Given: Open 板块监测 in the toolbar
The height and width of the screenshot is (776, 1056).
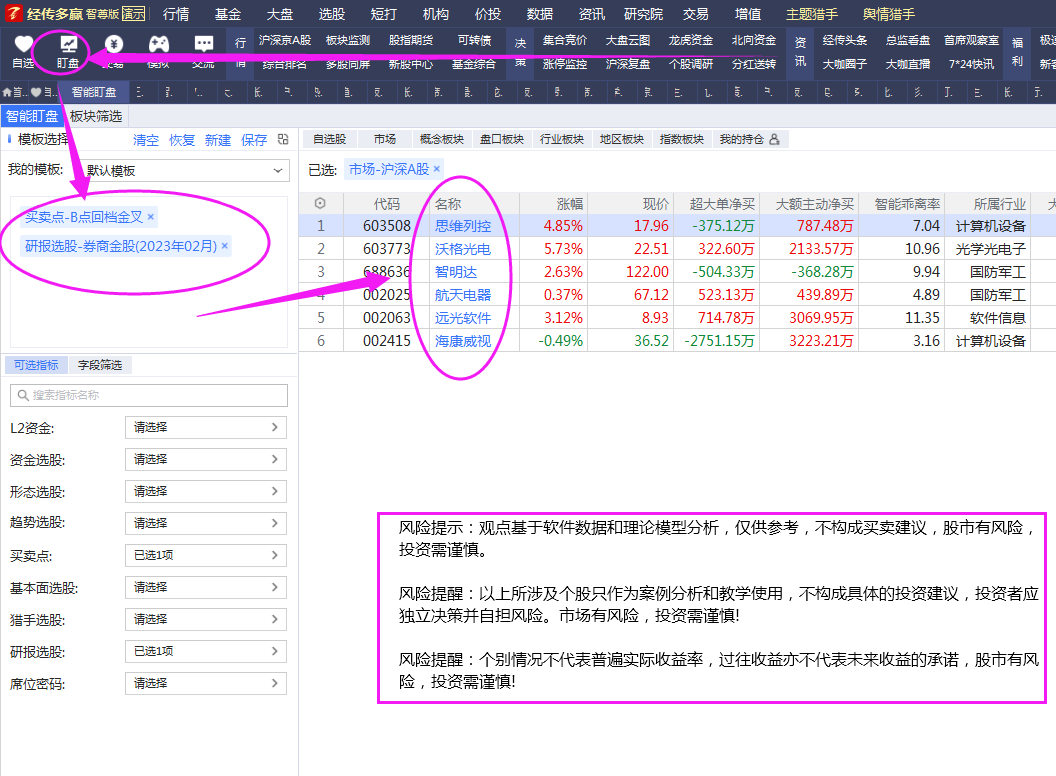Looking at the screenshot, I should point(348,40).
